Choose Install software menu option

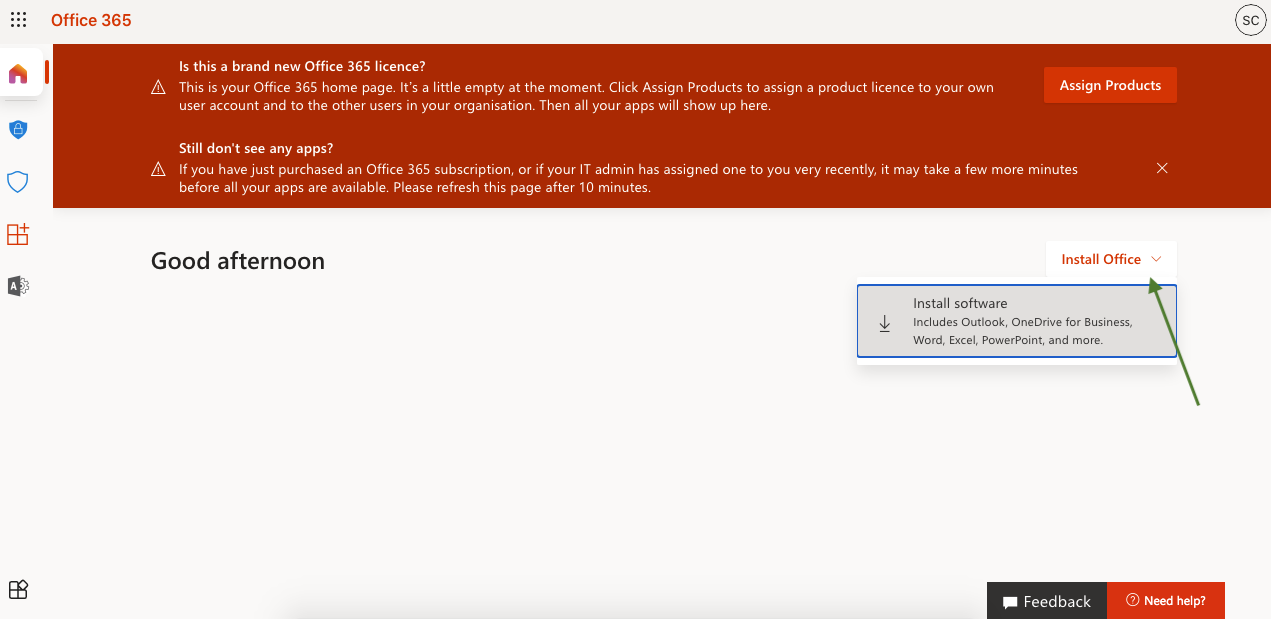pyautogui.click(x=1017, y=321)
